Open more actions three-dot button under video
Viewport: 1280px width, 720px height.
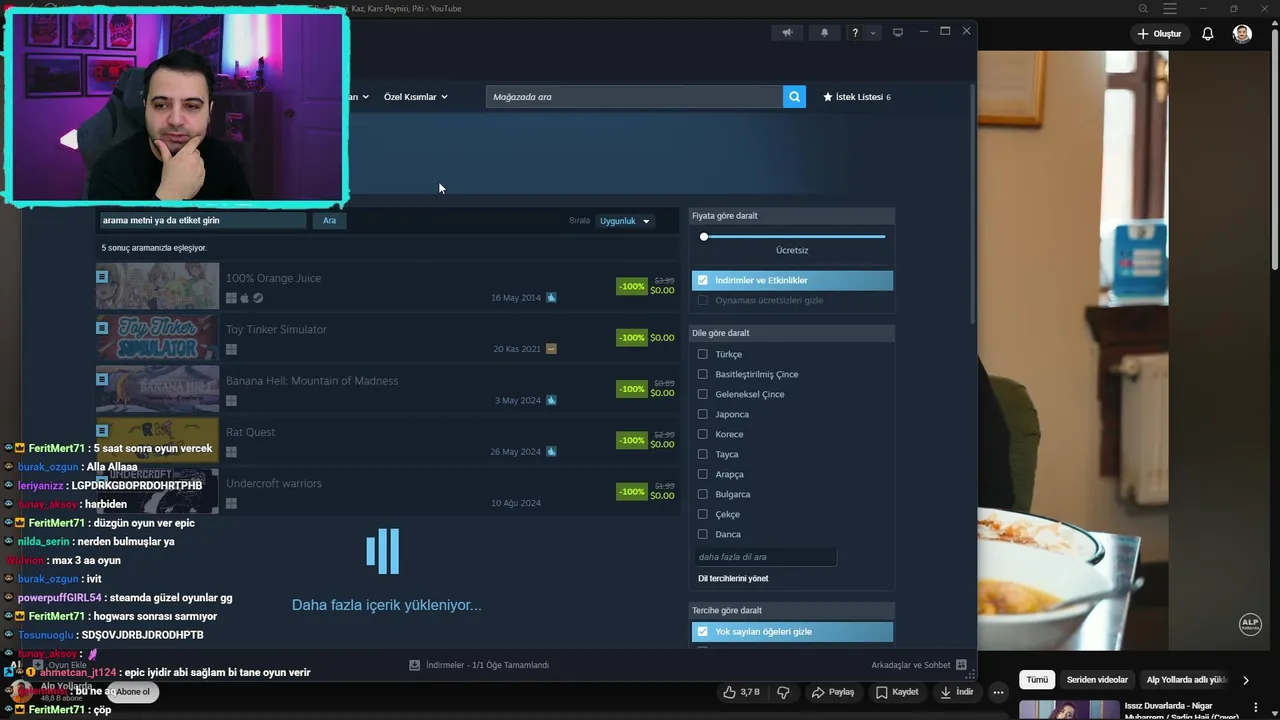point(998,692)
